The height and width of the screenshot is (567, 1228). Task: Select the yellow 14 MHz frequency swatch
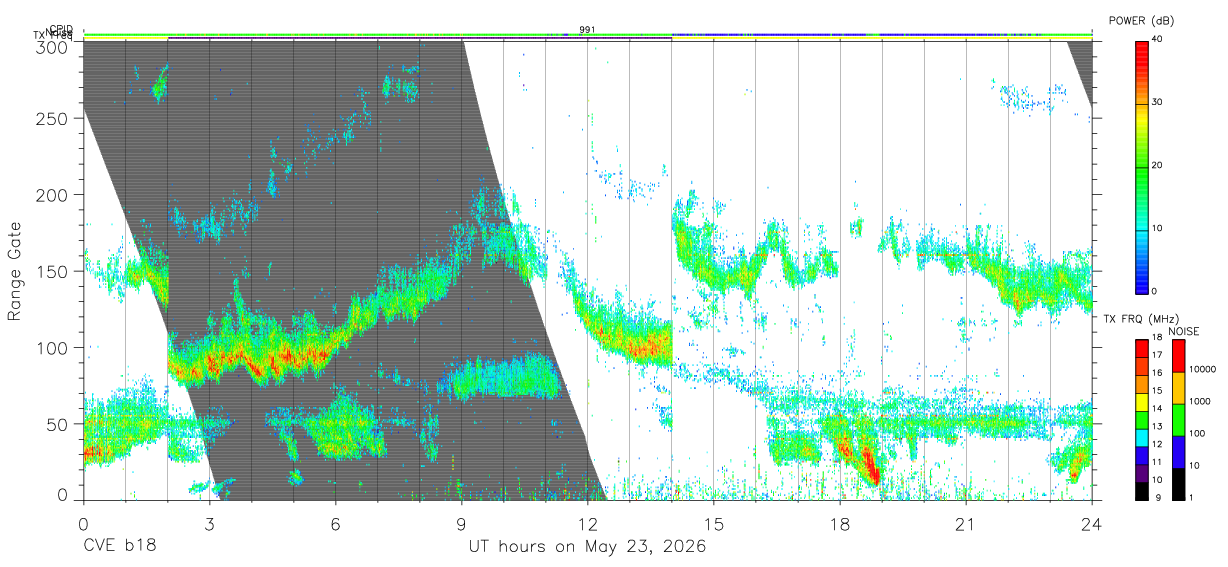coord(1142,400)
